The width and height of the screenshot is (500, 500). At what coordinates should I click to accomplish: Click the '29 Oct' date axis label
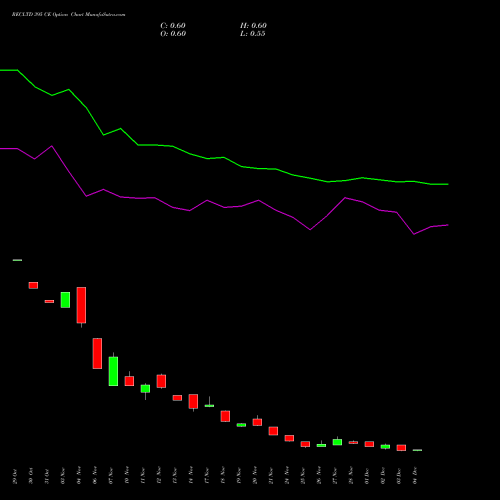15,476
